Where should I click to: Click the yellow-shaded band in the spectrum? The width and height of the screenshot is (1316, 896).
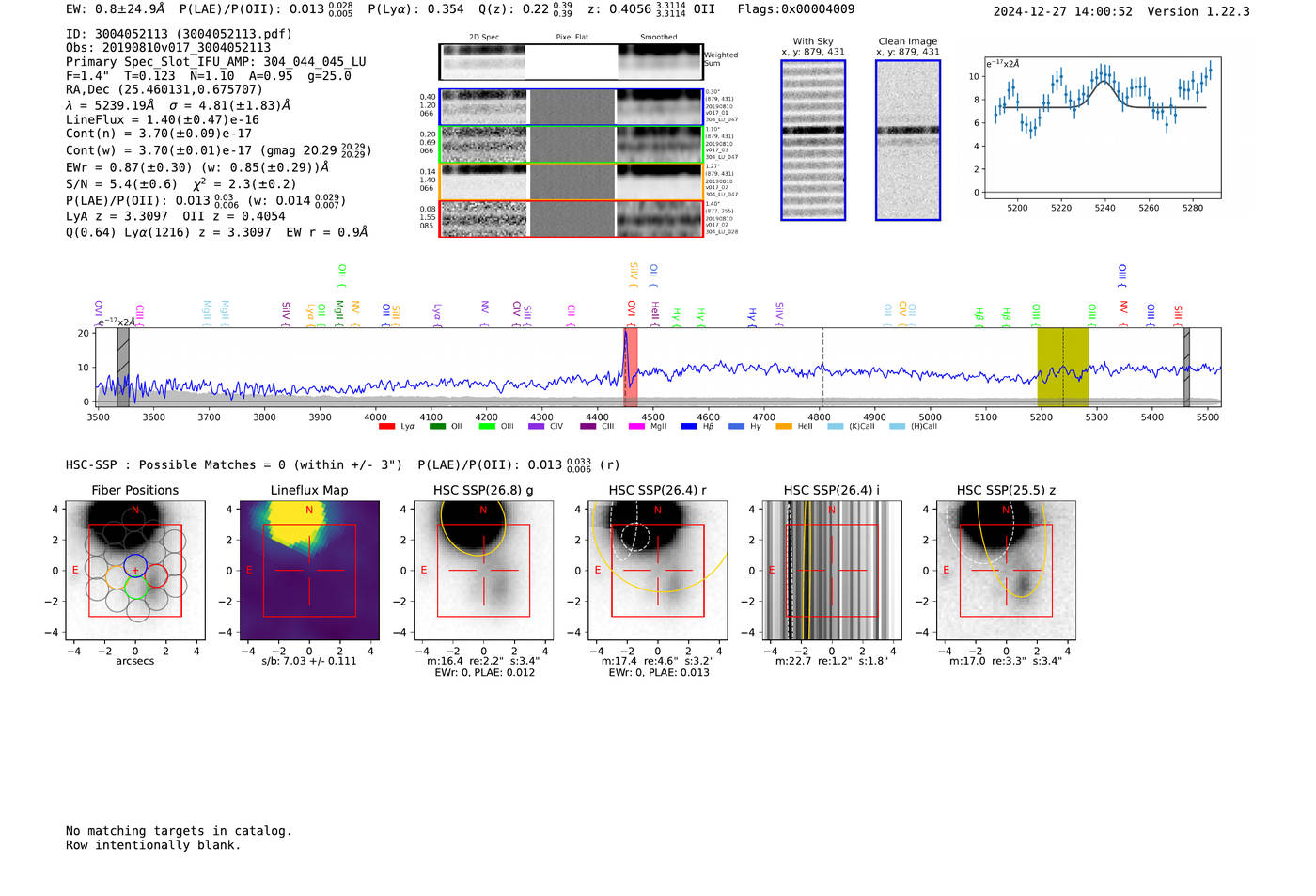1063,367
